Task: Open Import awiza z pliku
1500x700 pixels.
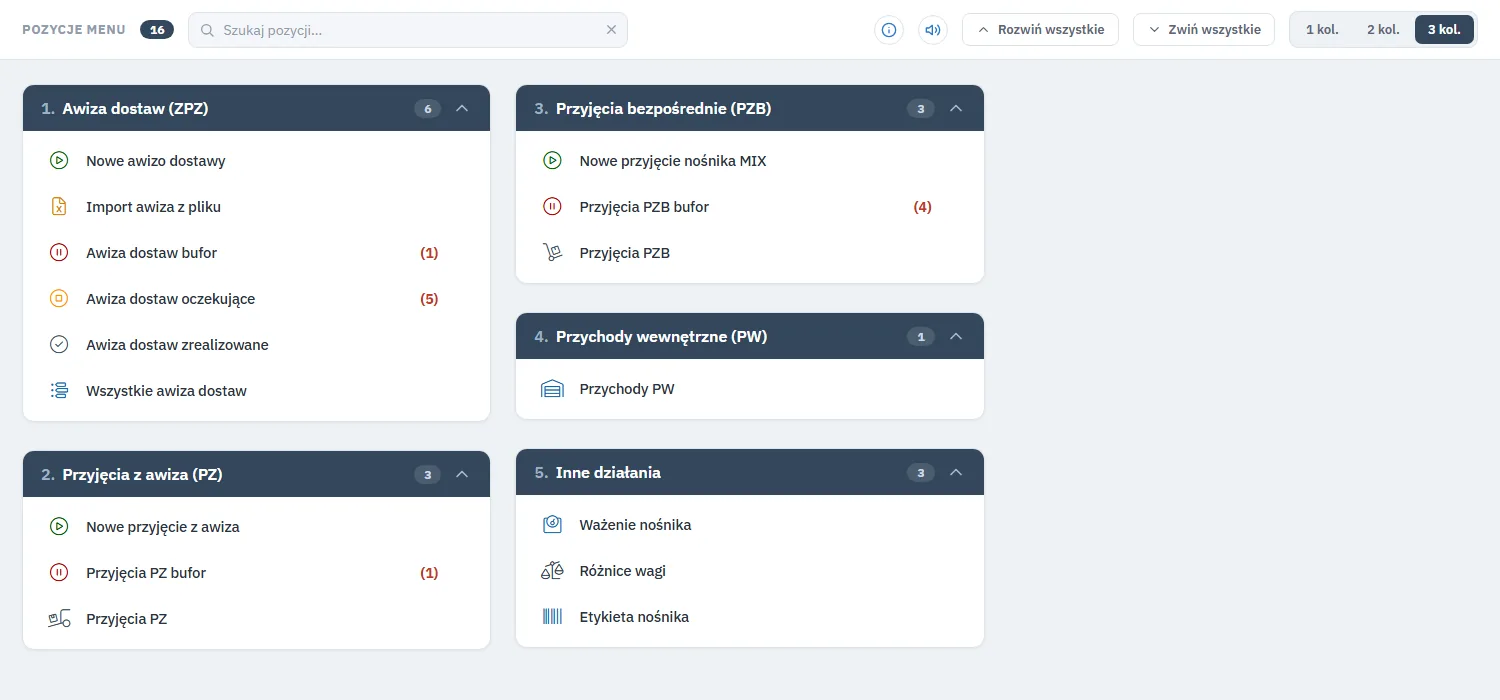Action: 256,207
